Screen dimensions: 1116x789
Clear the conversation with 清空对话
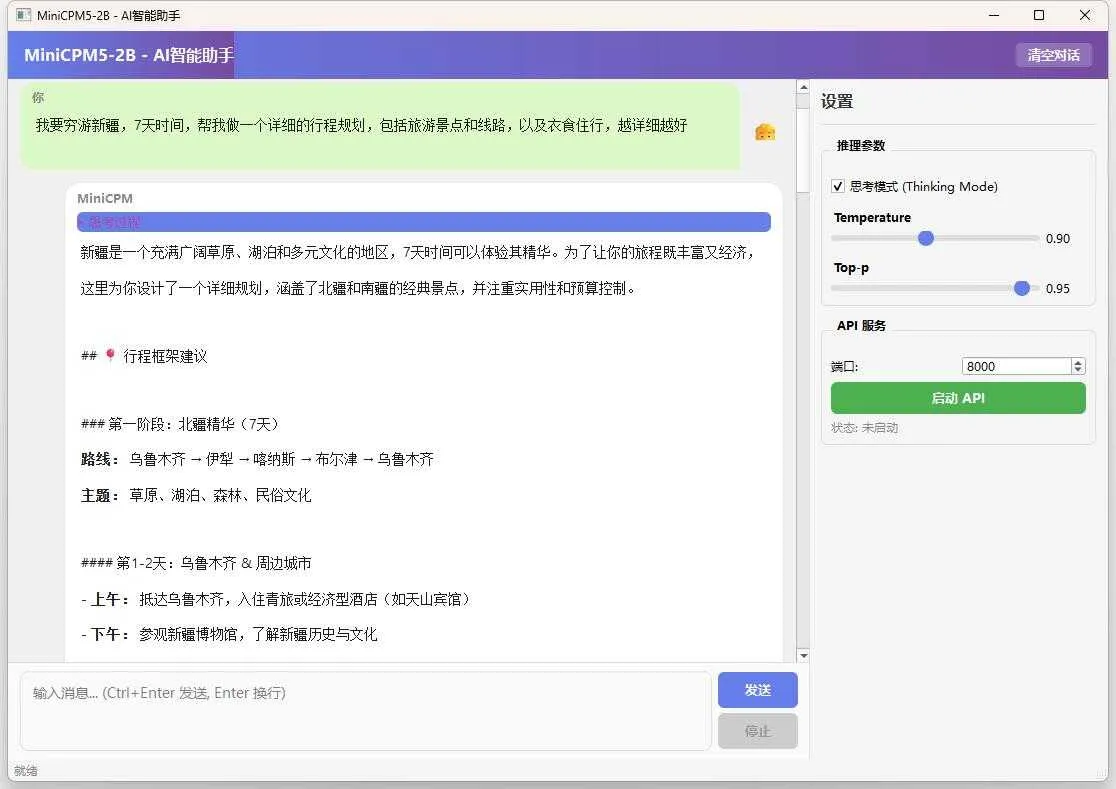pos(1053,55)
